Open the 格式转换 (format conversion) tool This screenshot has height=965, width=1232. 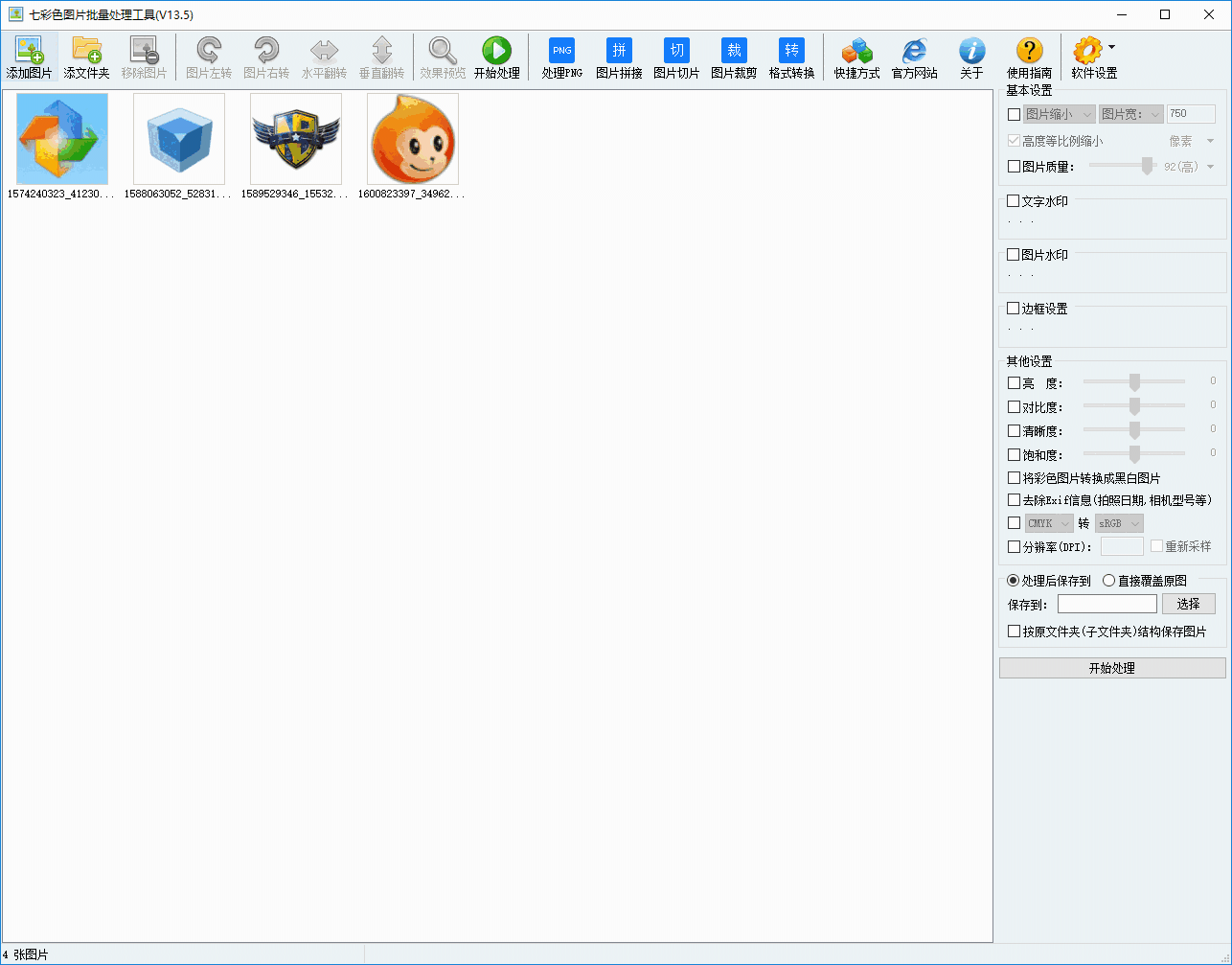[791, 57]
